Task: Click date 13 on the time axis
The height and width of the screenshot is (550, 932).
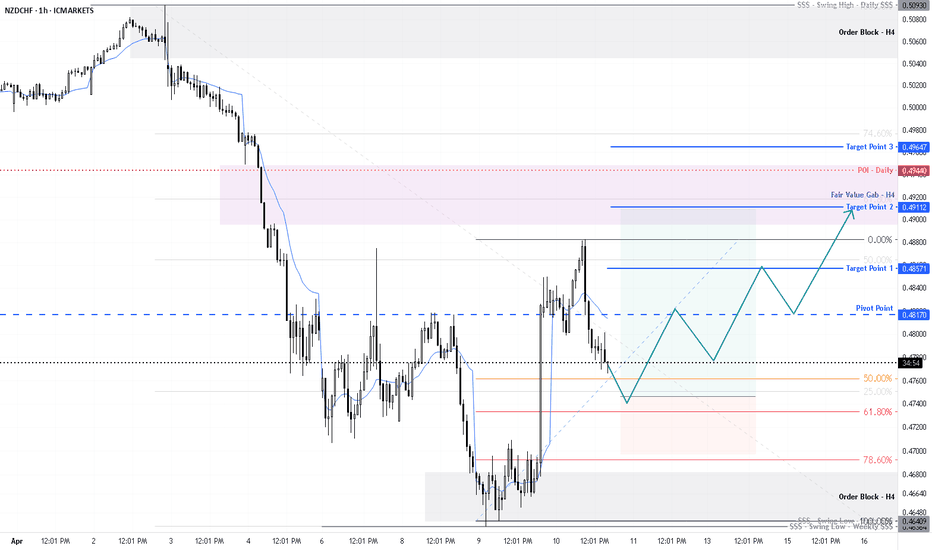Action: (707, 541)
